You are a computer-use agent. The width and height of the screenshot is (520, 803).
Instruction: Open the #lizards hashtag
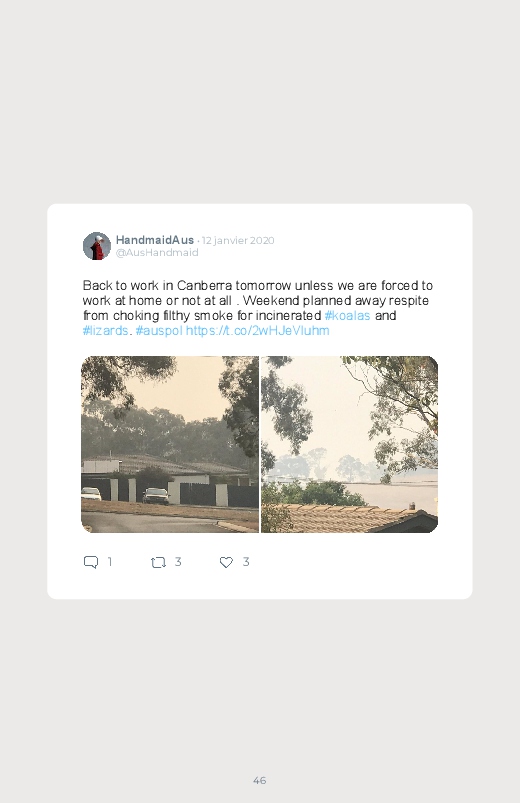tap(105, 330)
